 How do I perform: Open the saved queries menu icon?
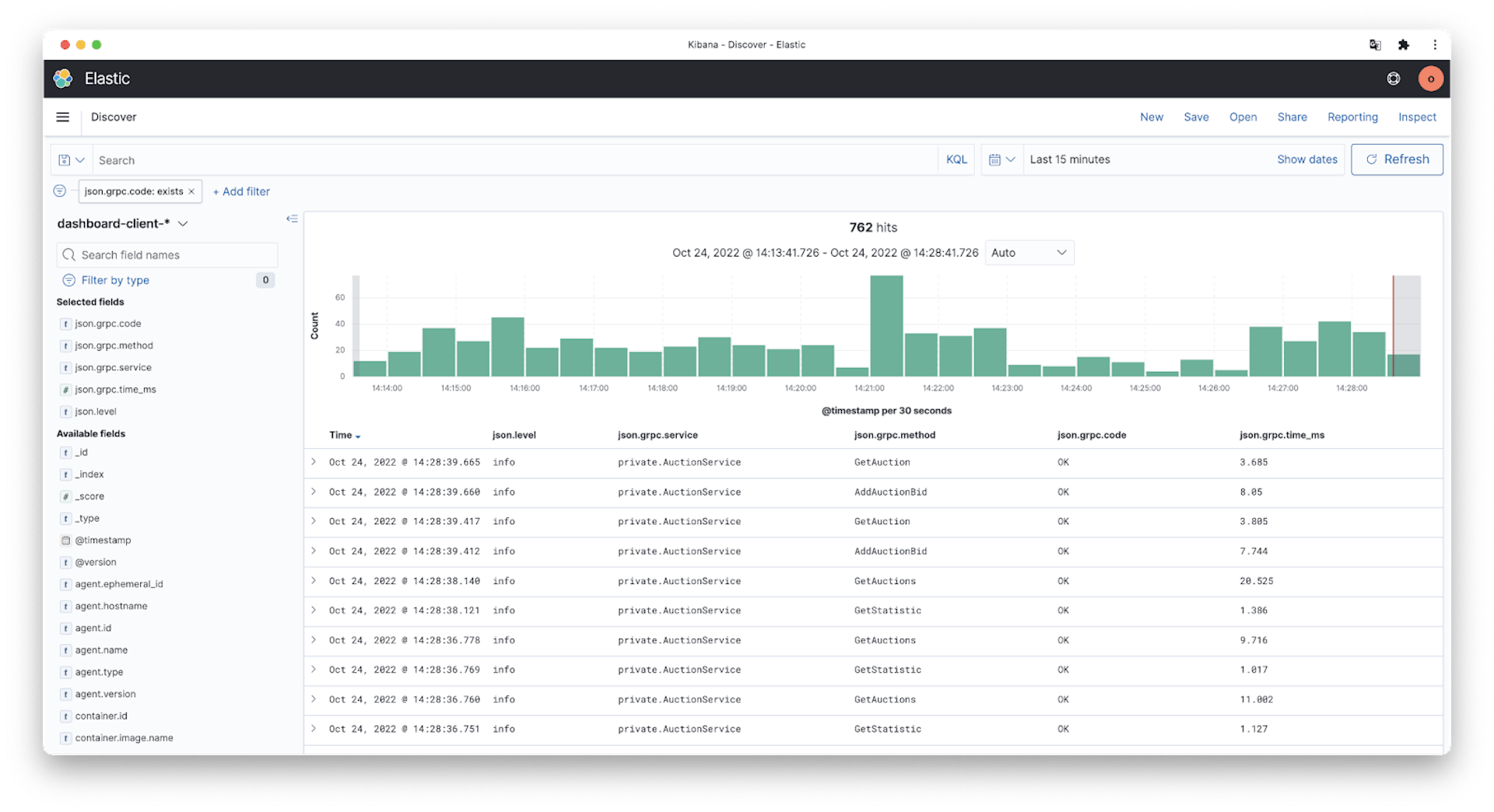(x=71, y=160)
